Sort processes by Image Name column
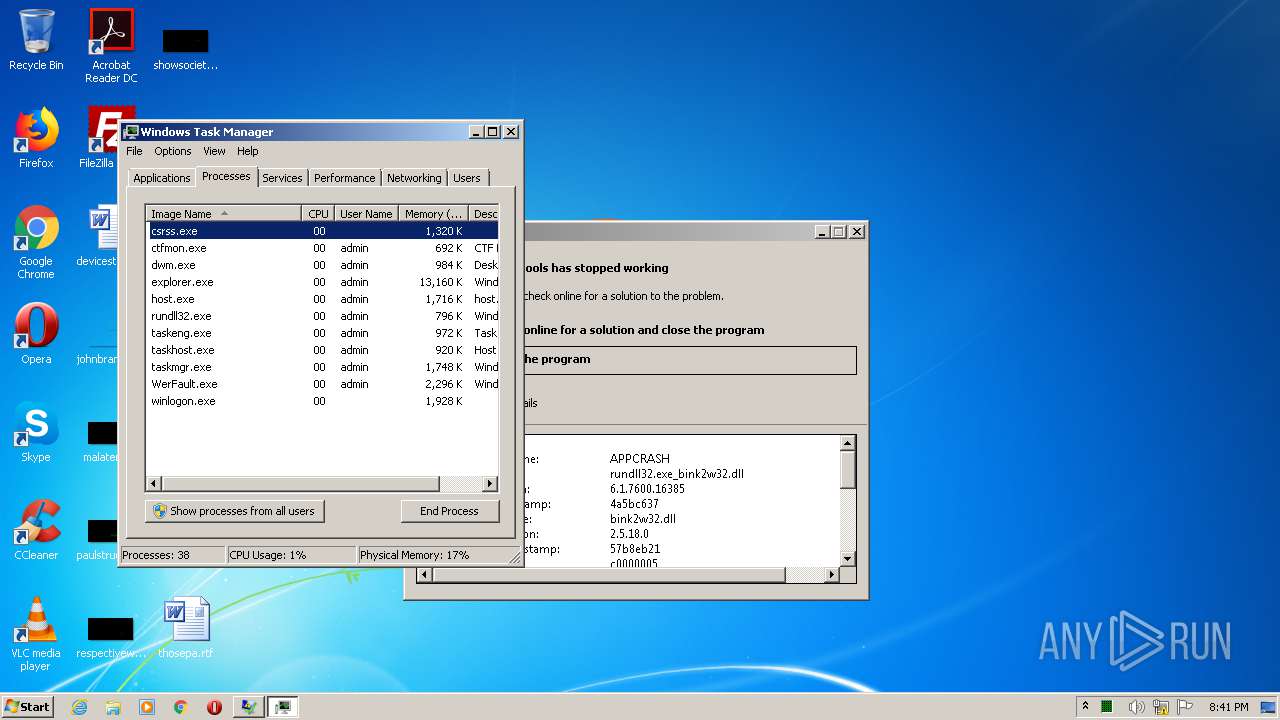 [x=224, y=213]
